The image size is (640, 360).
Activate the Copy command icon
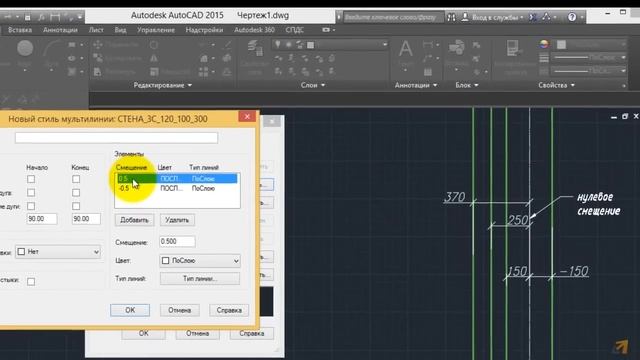point(98,58)
